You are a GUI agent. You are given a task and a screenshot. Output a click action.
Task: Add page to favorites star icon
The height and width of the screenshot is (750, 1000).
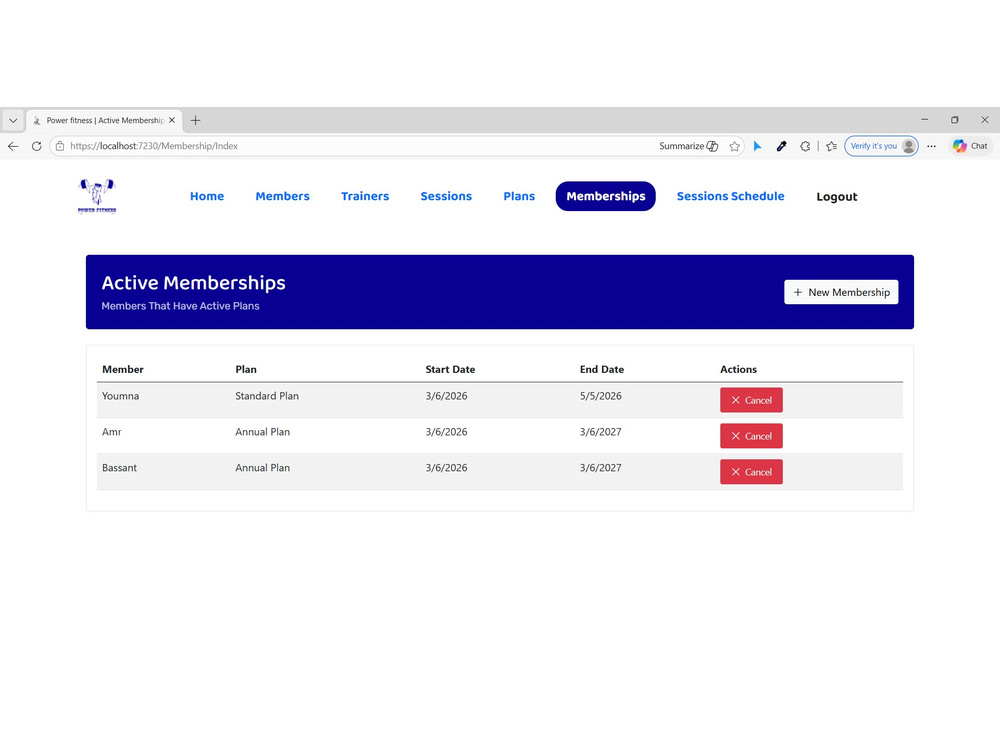[x=734, y=146]
